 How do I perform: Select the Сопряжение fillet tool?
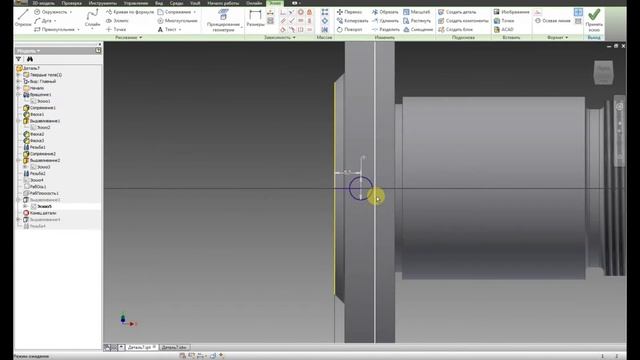pos(174,12)
